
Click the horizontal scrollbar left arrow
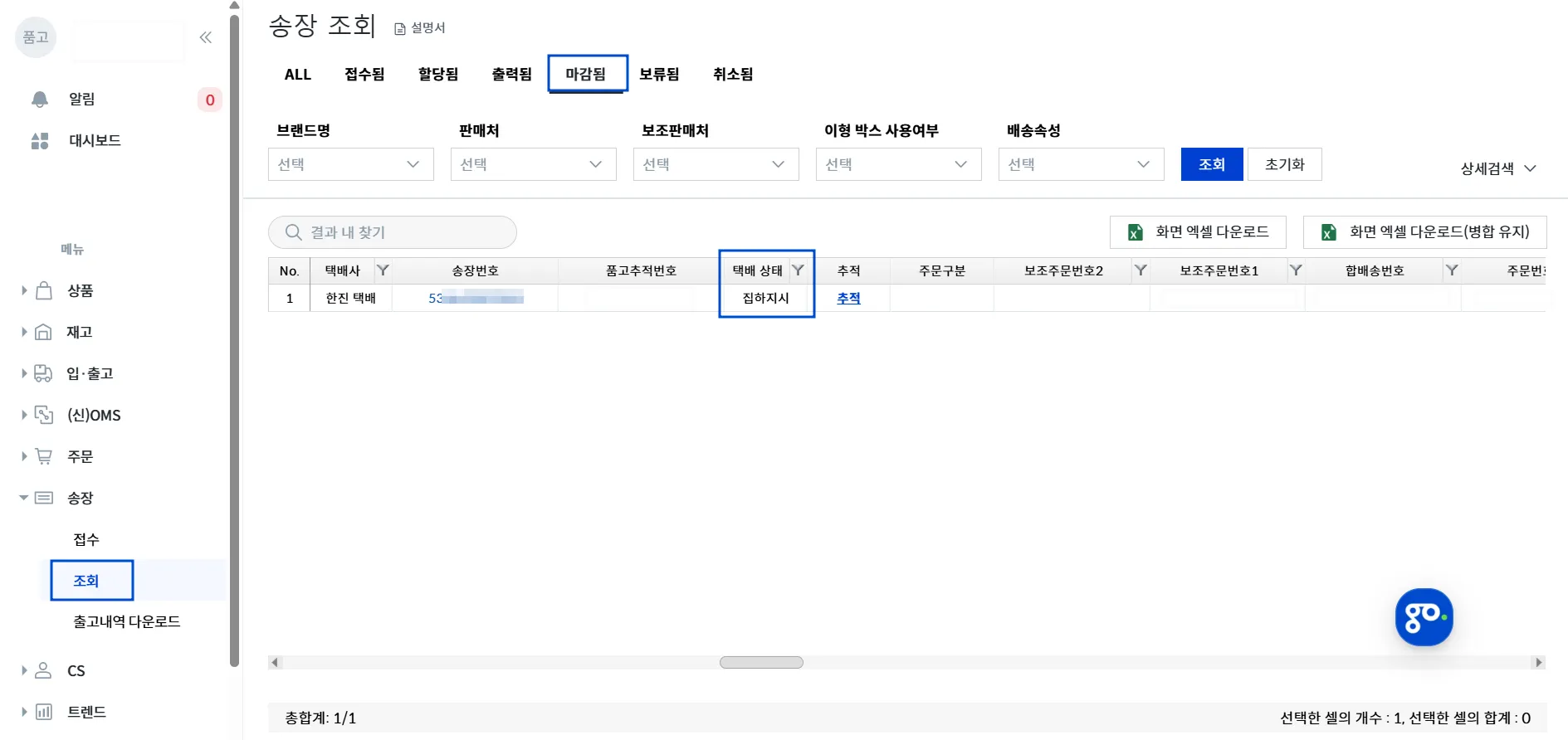click(276, 663)
